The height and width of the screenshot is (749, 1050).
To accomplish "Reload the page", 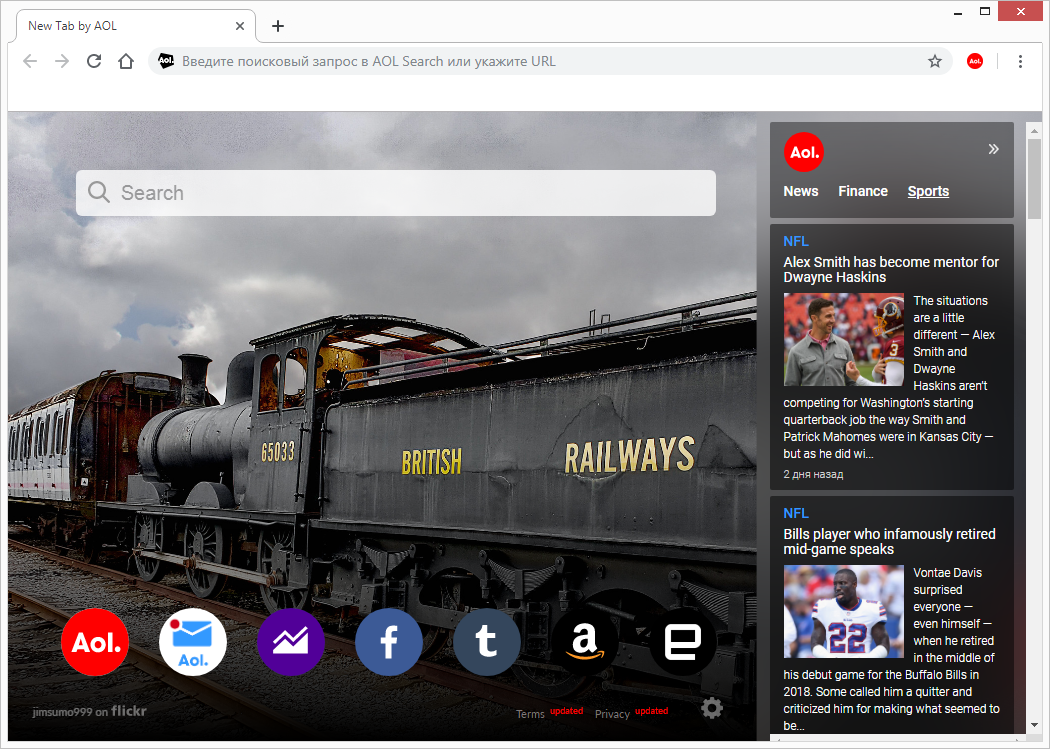I will [x=94, y=62].
